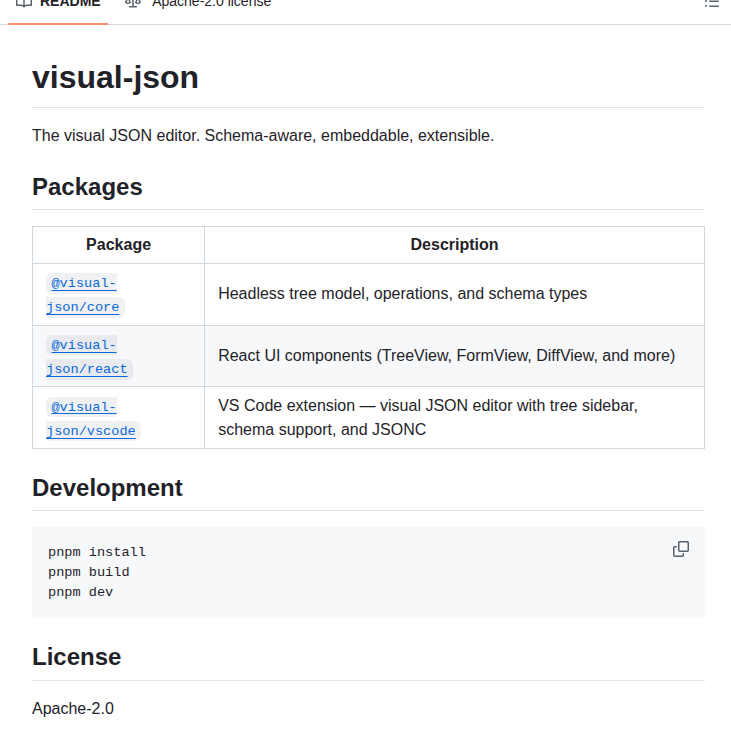
Task: Click the visual-json main heading
Action: click(x=115, y=78)
